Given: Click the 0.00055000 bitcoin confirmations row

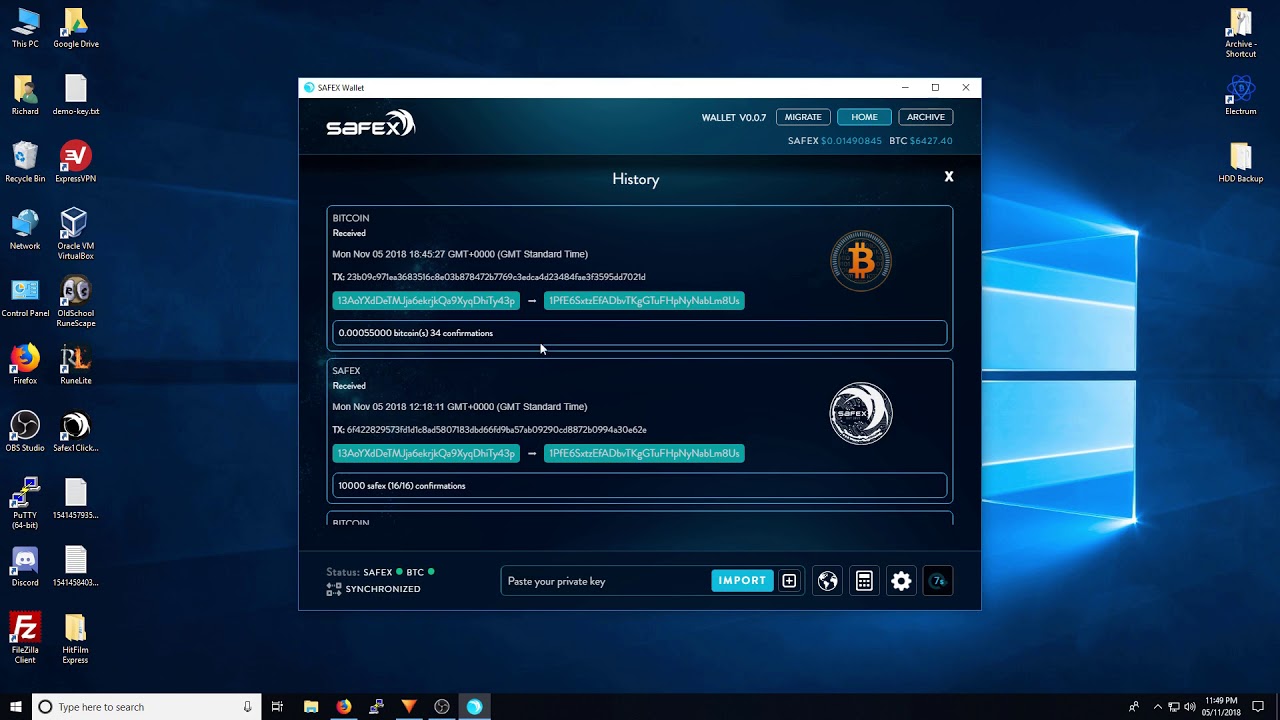Looking at the screenshot, I should point(640,333).
